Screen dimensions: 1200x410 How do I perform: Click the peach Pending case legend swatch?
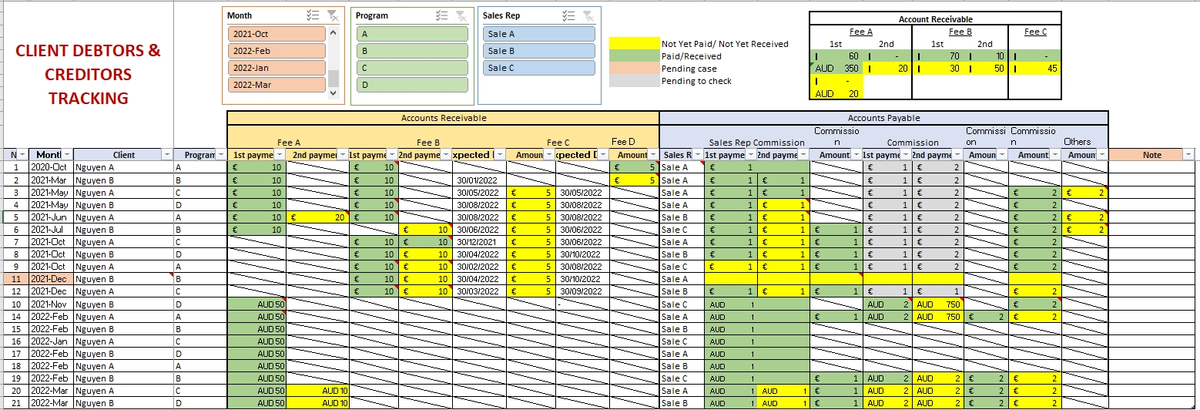[x=634, y=68]
